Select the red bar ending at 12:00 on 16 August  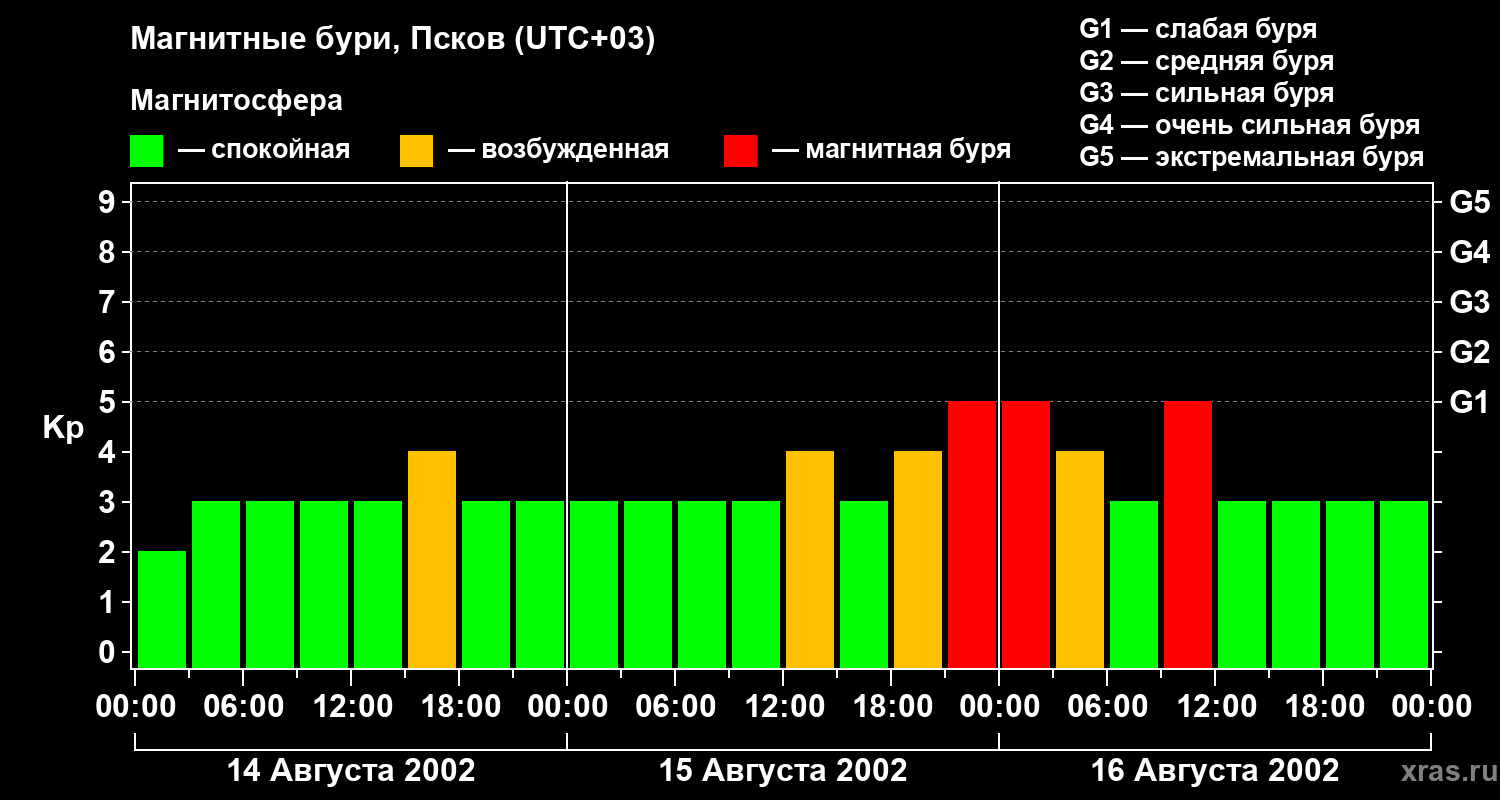[1188, 534]
